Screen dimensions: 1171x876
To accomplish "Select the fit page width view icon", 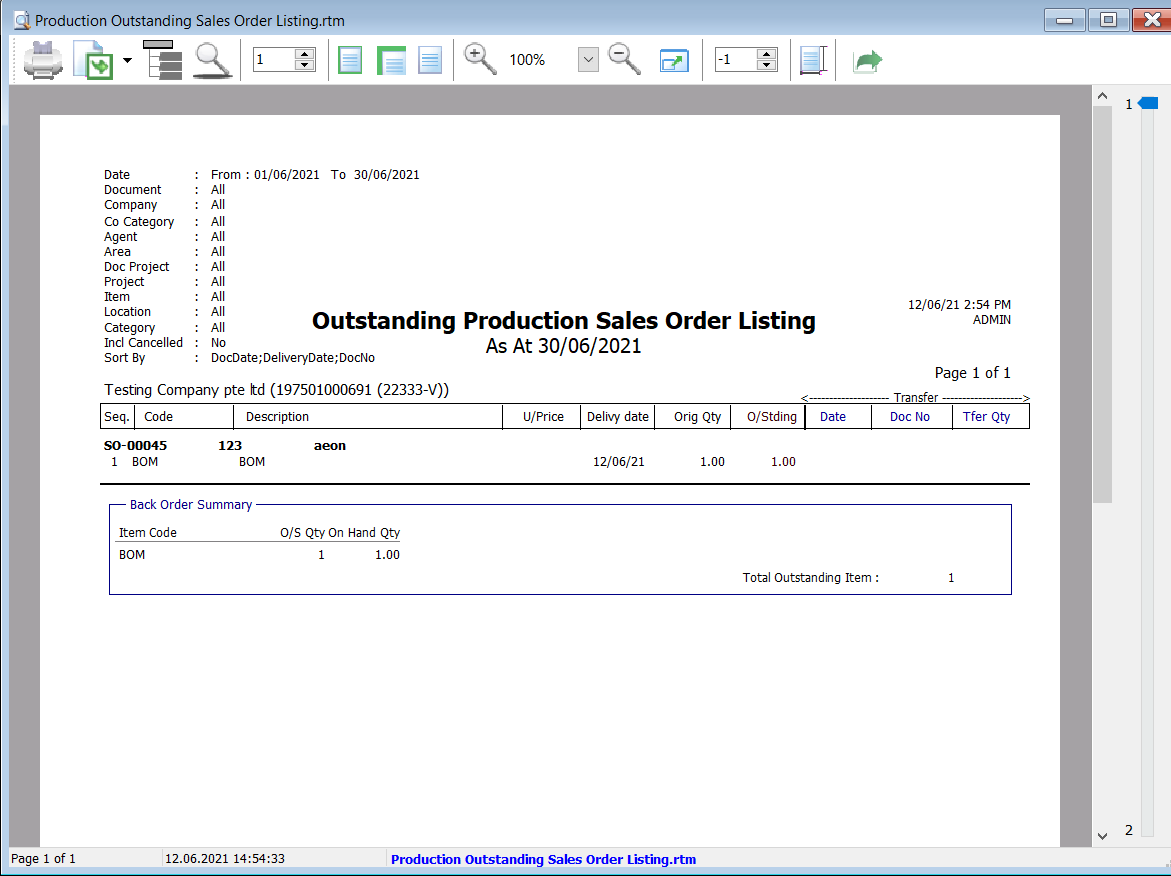I will 391,59.
